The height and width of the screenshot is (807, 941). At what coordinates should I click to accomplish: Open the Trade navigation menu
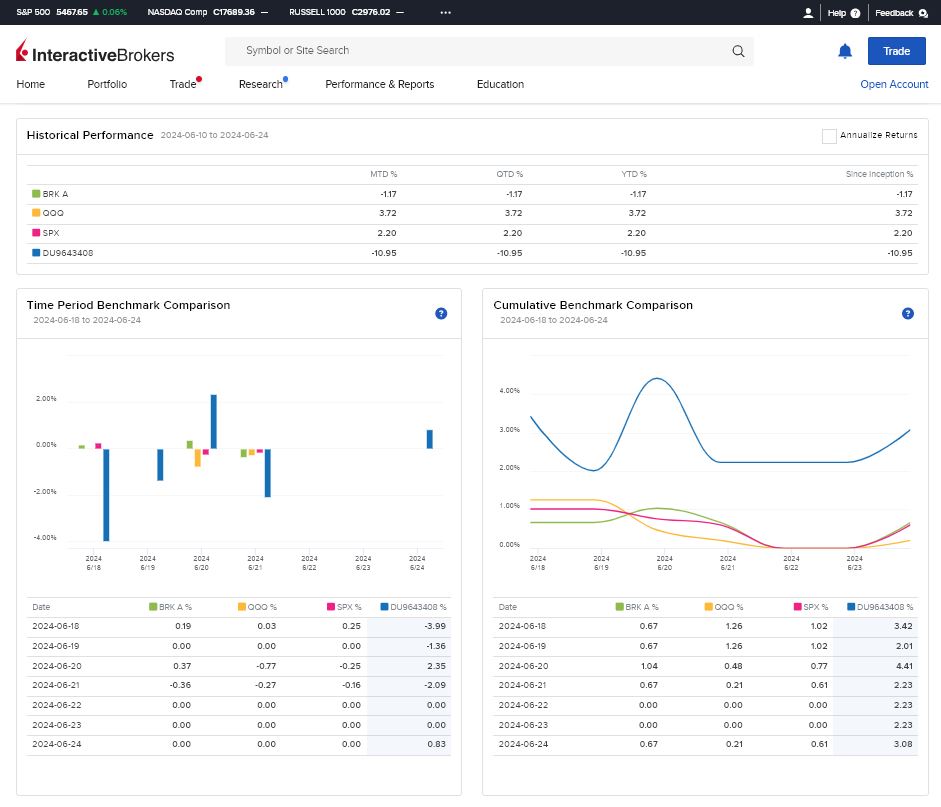(x=182, y=84)
